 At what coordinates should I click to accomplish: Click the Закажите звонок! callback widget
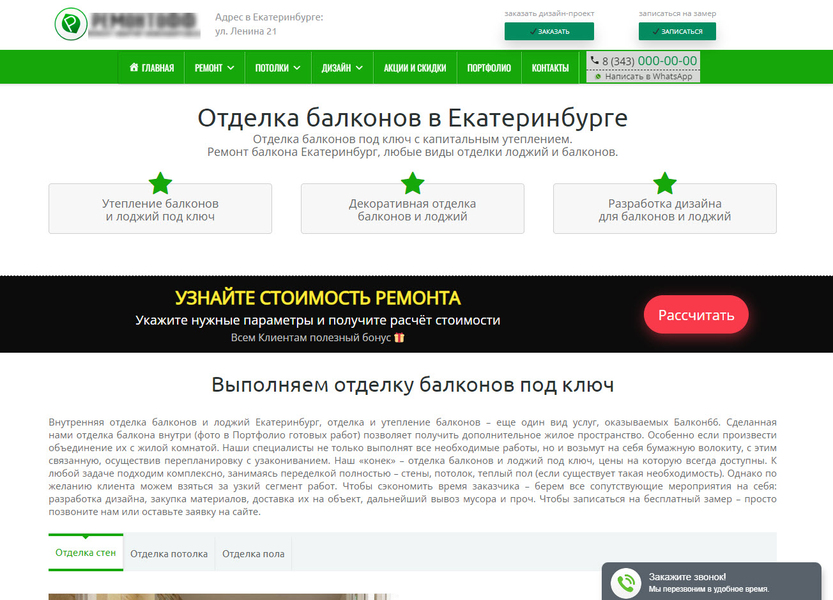711,581
